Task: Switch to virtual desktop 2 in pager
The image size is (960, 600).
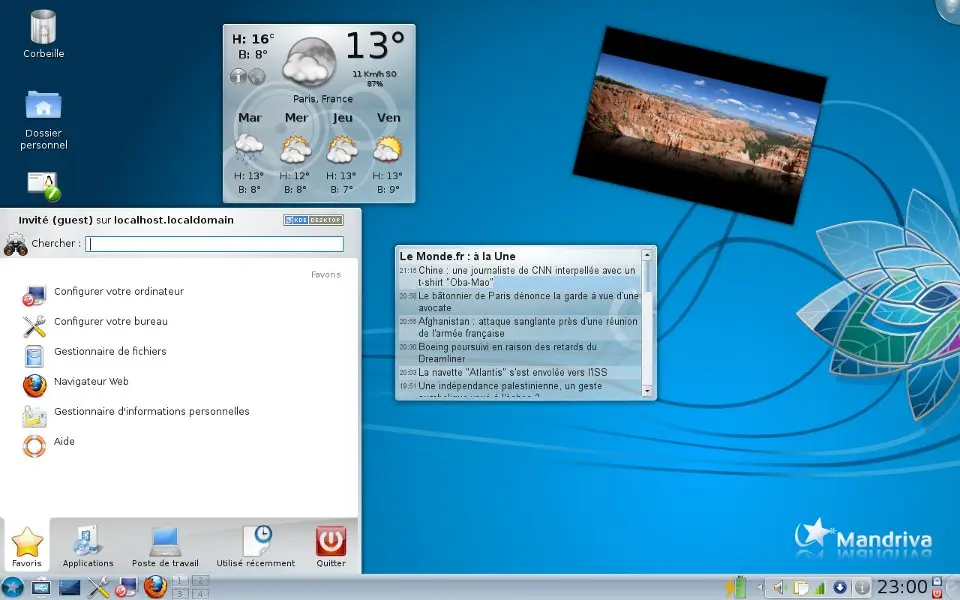Action: point(199,581)
